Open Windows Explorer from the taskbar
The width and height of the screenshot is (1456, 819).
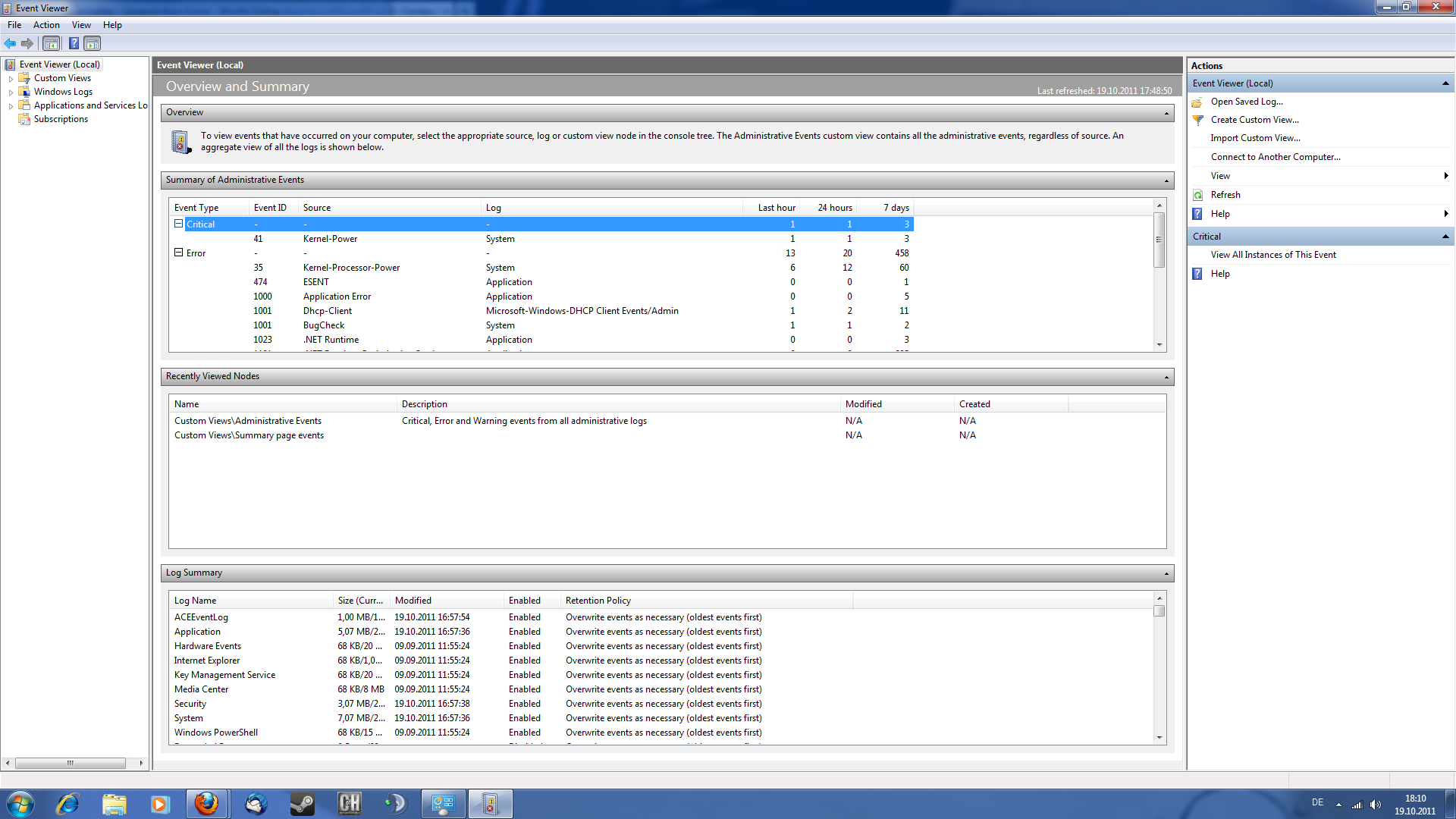(114, 804)
